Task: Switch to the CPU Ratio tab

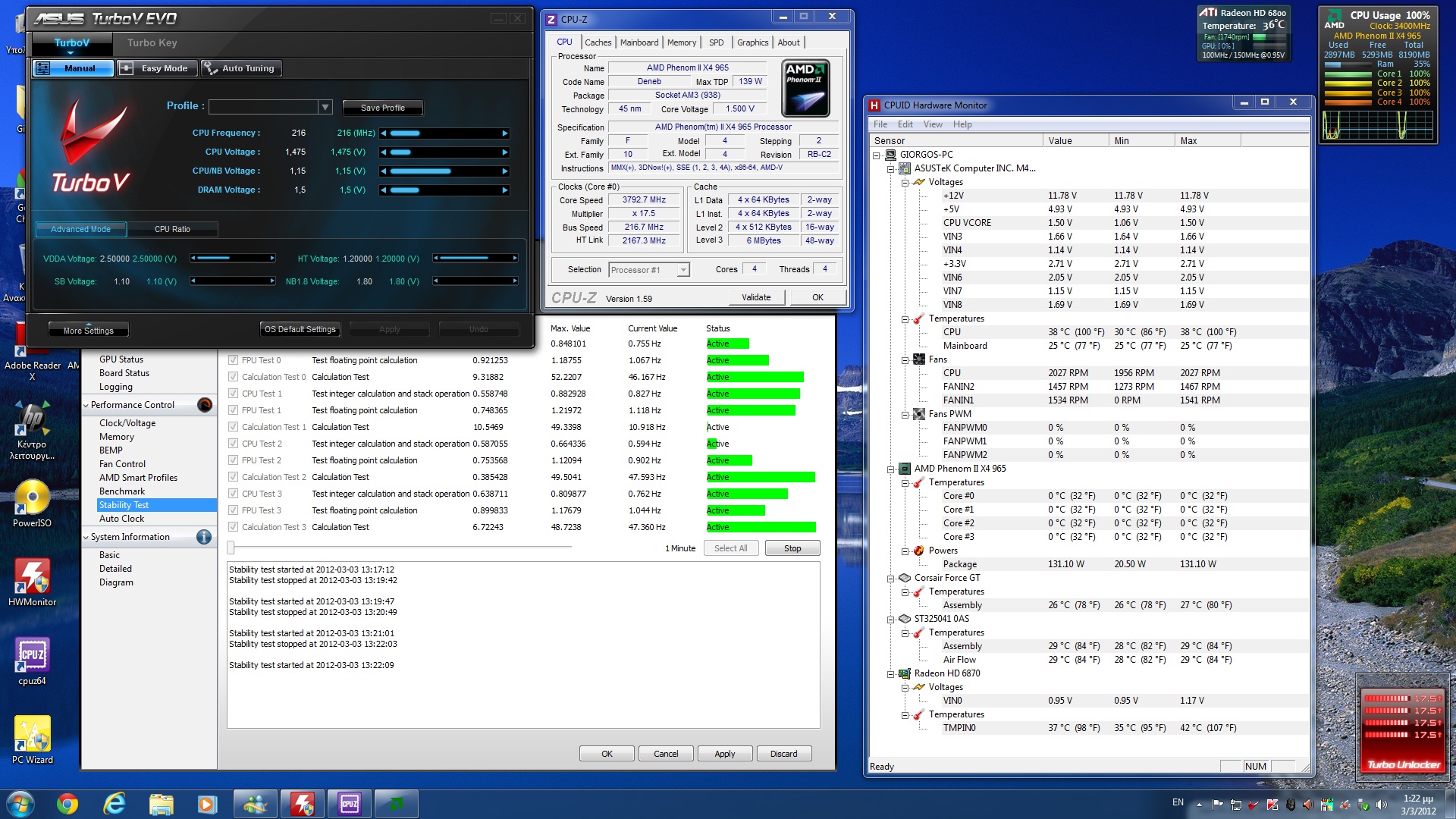Action: (172, 229)
